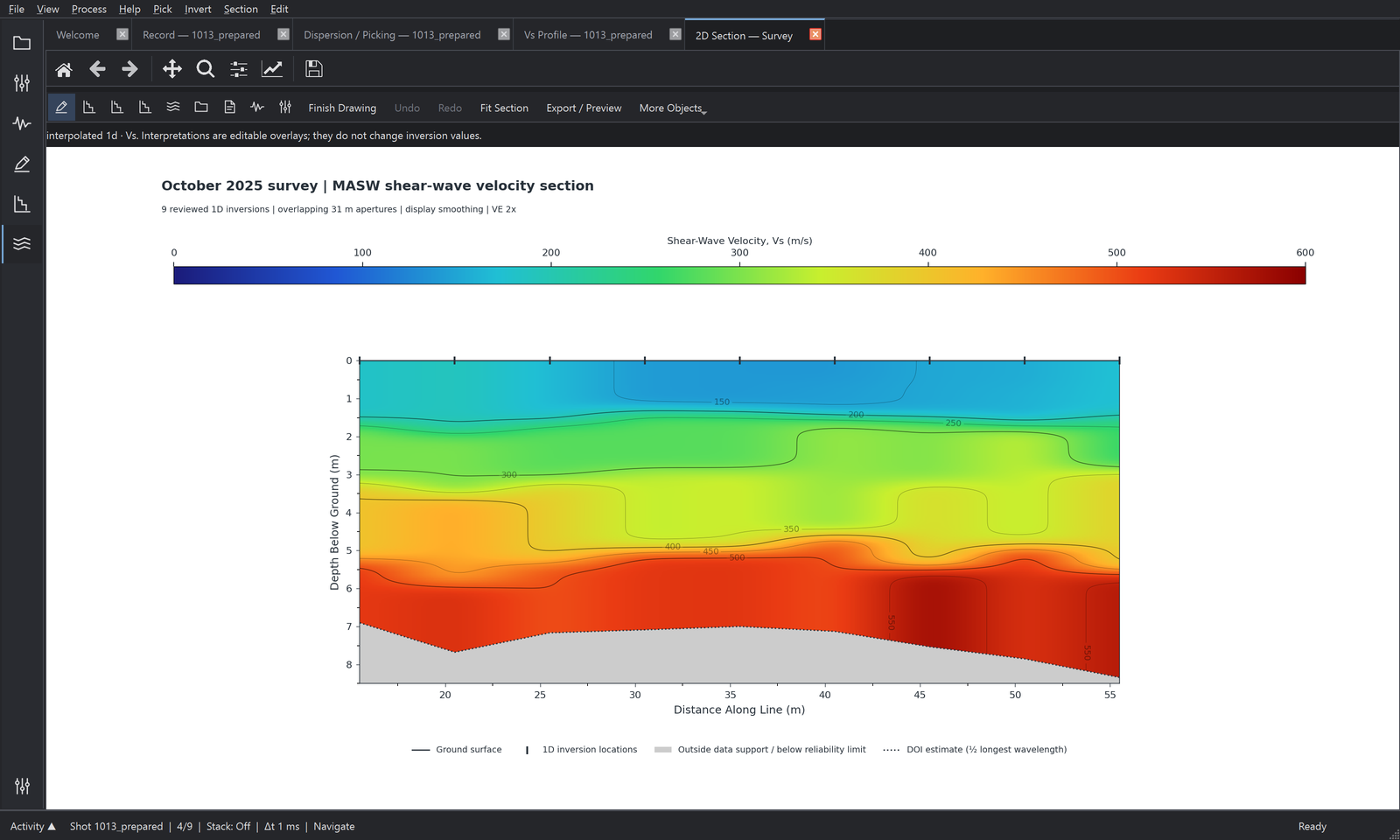
Task: Close the Record — 1013_prepared tab
Action: pyautogui.click(x=283, y=34)
